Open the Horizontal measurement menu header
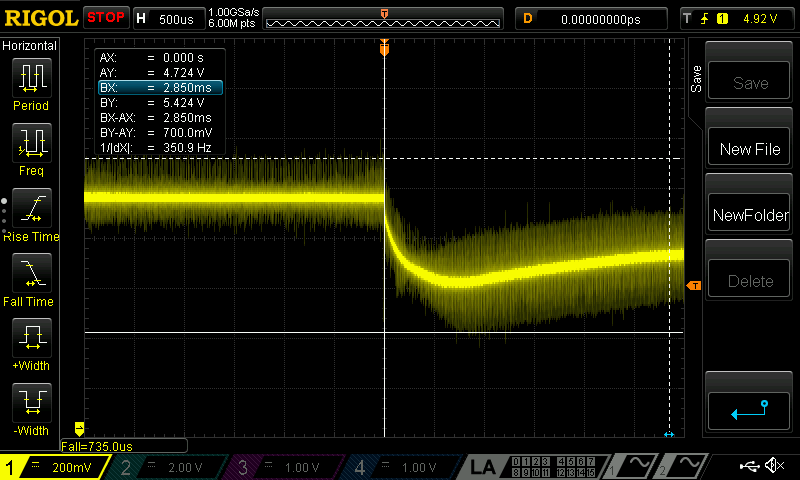800x480 pixels. 31,46
